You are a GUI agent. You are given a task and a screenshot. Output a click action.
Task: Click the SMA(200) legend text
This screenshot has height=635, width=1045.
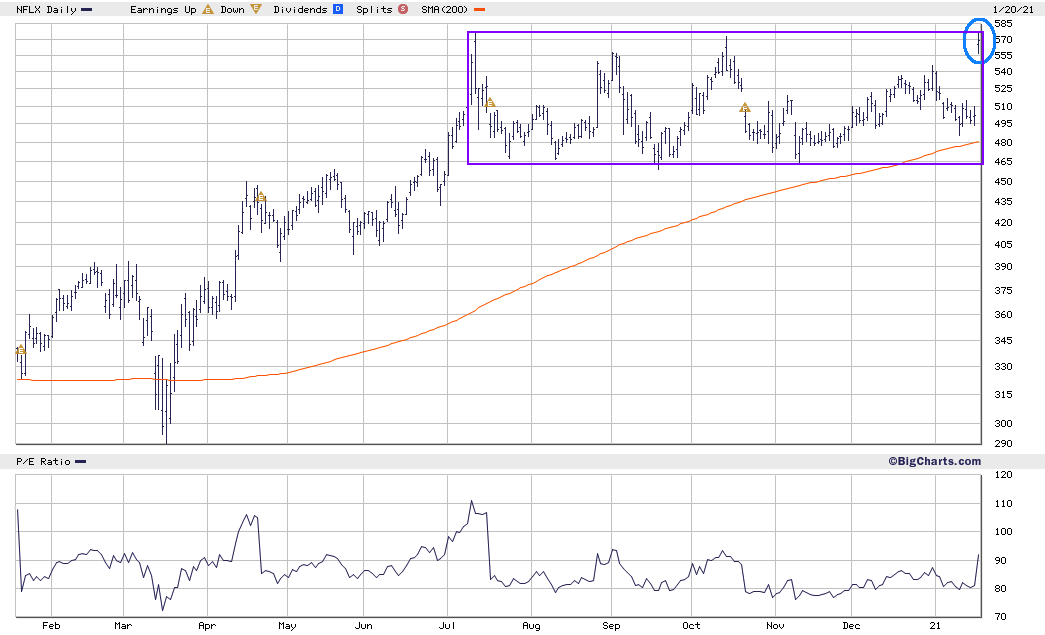[445, 10]
